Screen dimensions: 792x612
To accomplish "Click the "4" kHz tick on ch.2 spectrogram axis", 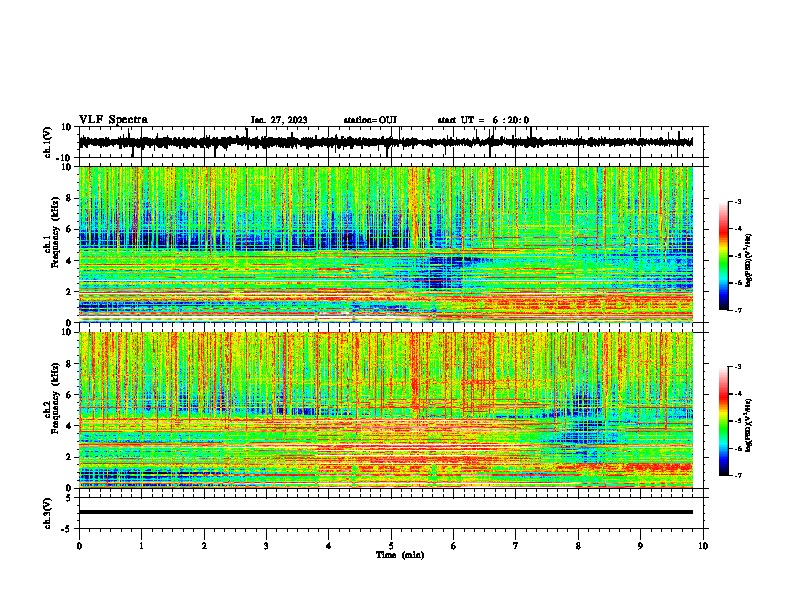I will [69, 426].
